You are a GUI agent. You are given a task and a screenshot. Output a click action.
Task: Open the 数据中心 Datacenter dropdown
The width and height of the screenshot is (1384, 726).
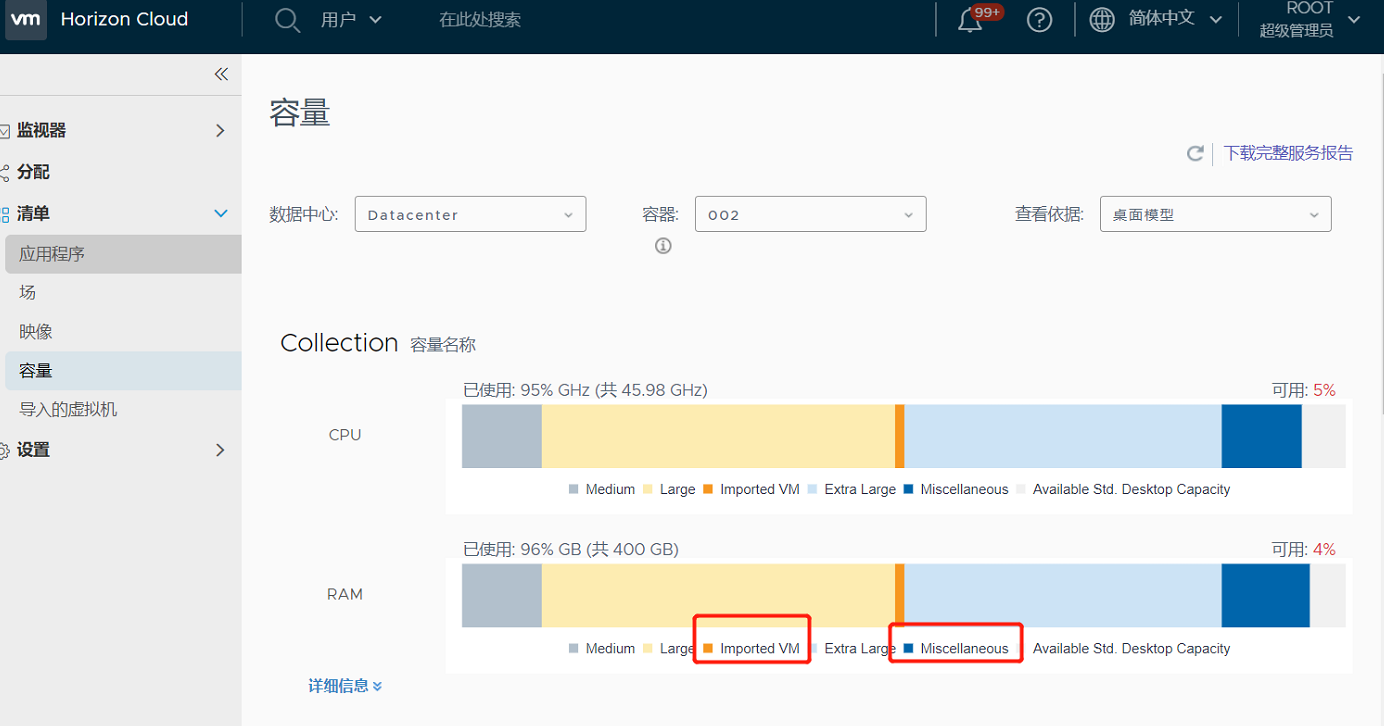(470, 214)
